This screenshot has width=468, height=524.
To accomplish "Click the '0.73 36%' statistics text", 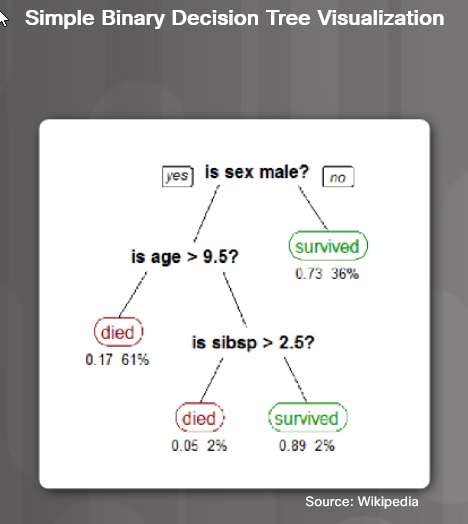I will (327, 274).
